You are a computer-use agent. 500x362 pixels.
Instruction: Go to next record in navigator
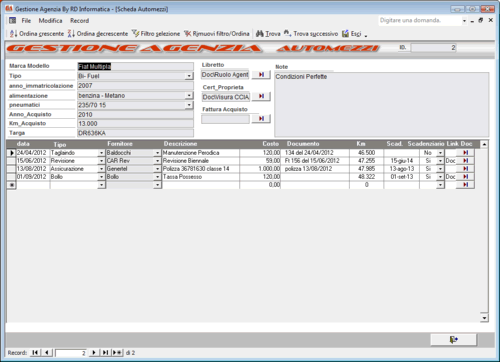[x=94, y=353]
